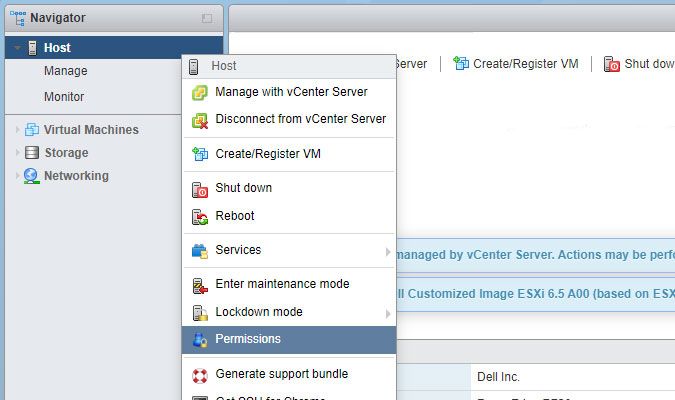675x400 pixels.
Task: Click the Networking globe icon in Navigator
Action: coord(32,176)
